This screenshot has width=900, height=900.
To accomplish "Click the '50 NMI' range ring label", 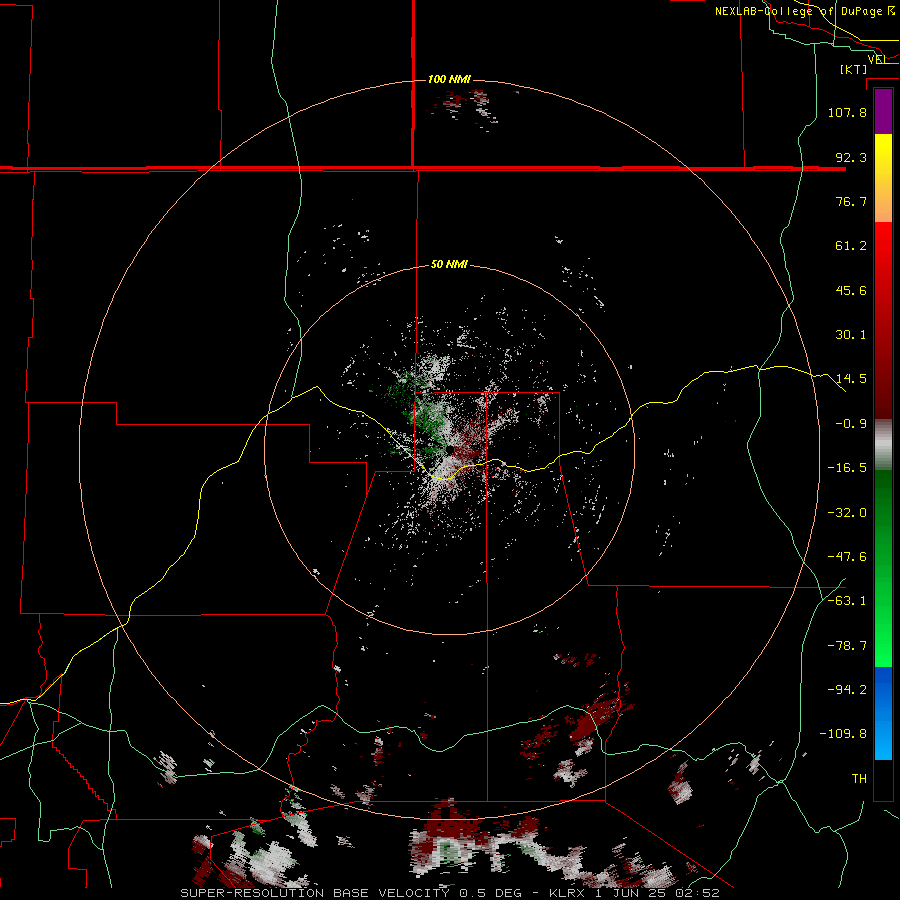I will tap(449, 264).
